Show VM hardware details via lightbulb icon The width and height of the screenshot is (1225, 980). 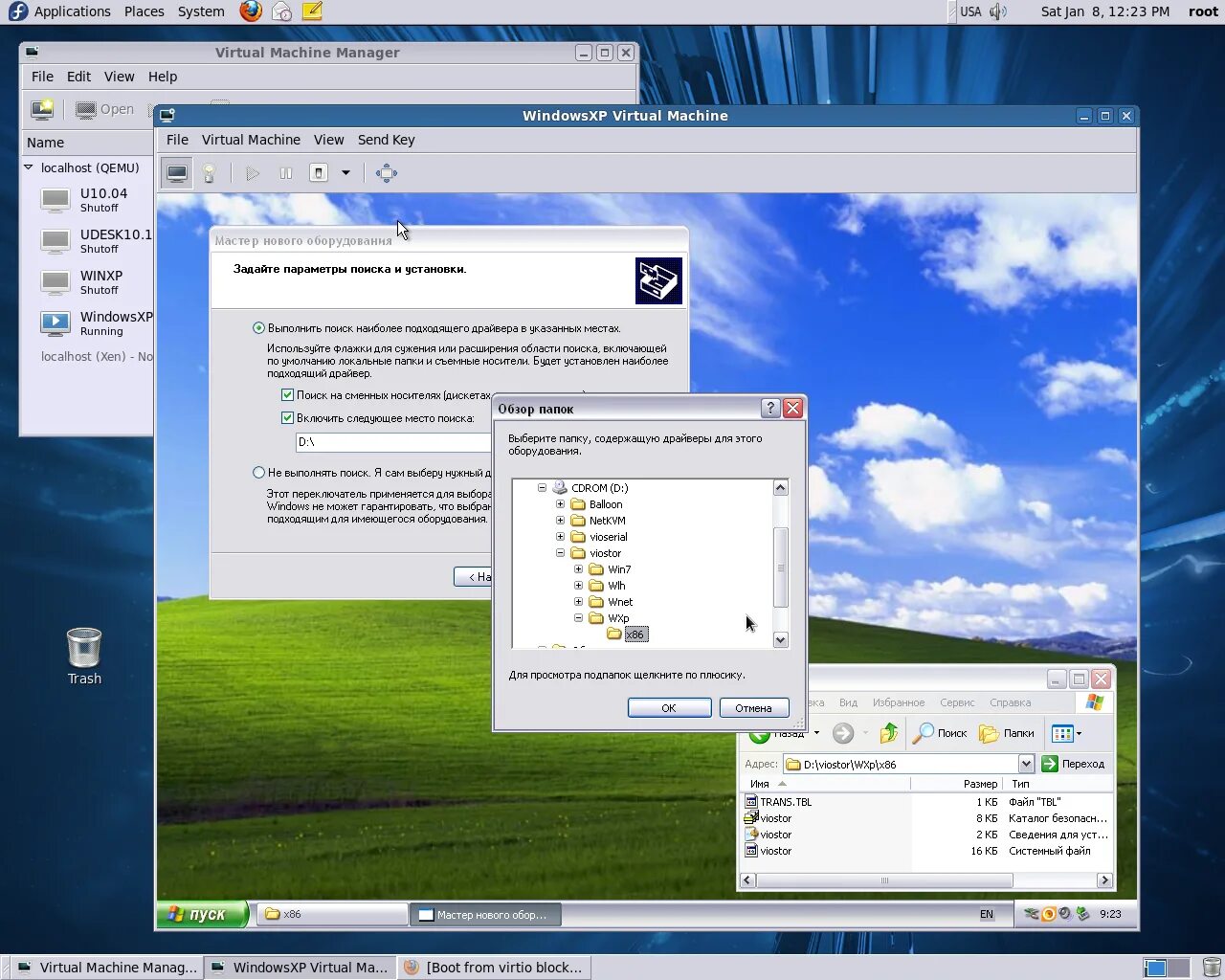pyautogui.click(x=209, y=173)
